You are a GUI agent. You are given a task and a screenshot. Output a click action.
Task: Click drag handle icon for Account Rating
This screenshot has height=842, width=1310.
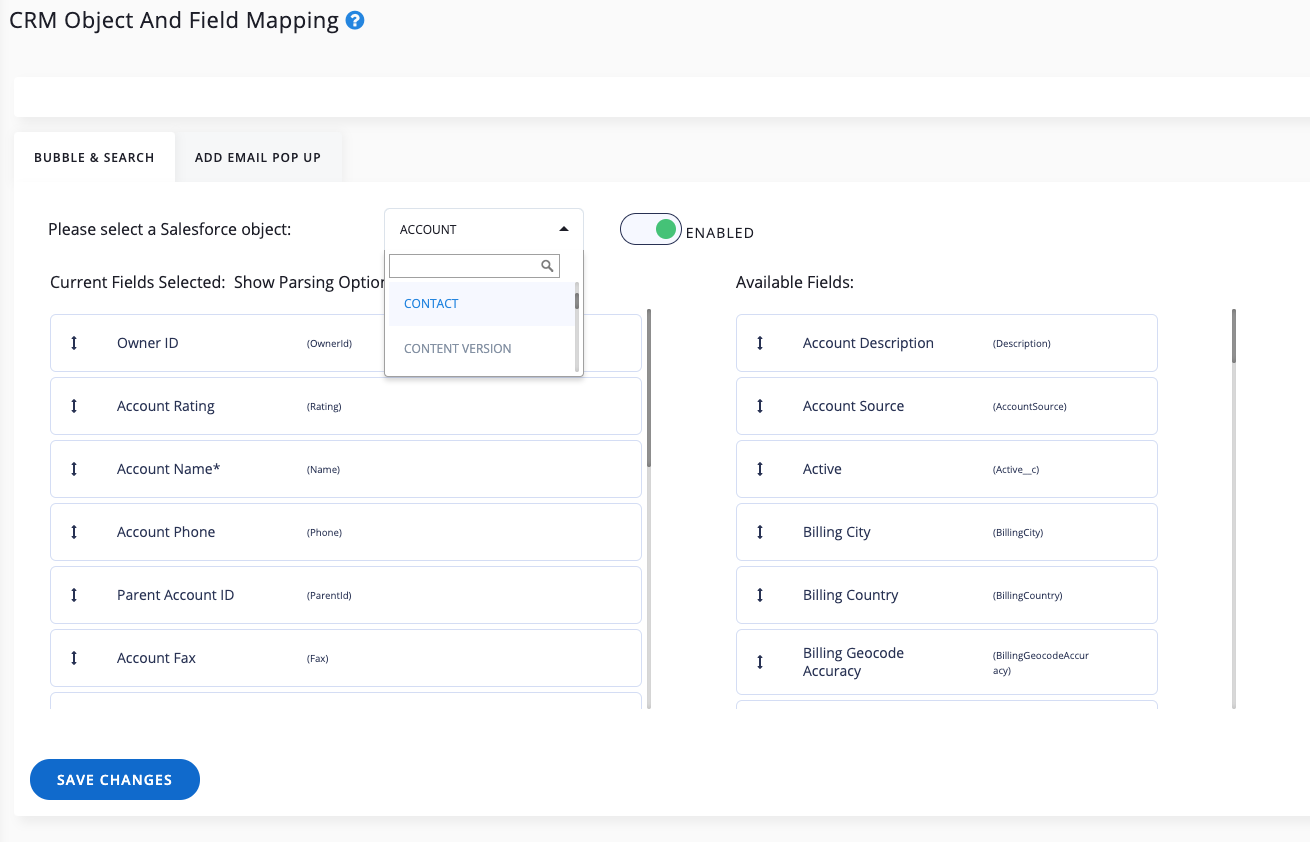[74, 406]
